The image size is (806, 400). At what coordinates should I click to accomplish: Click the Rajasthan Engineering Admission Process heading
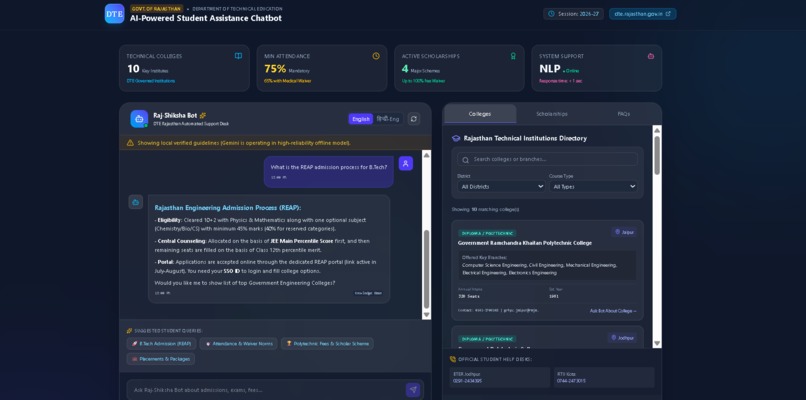point(228,208)
